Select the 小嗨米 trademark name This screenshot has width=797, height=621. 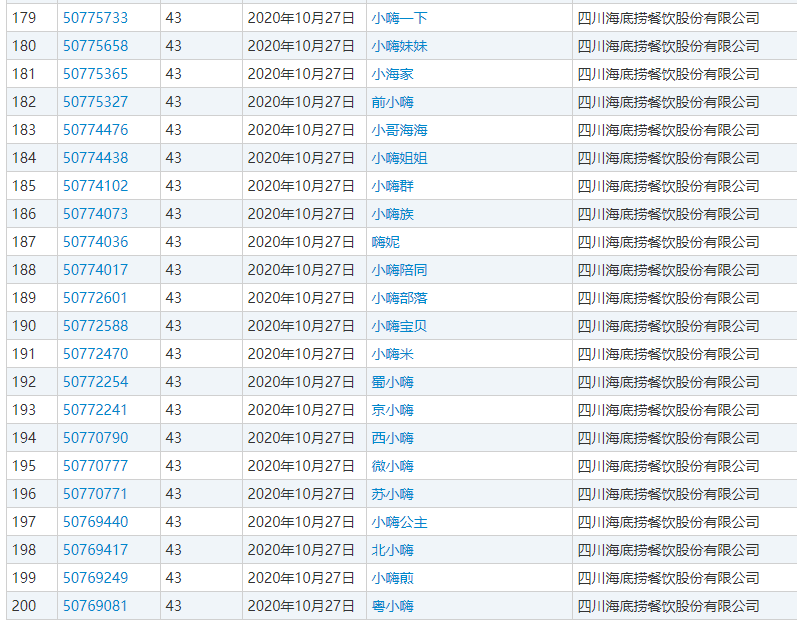click(392, 354)
